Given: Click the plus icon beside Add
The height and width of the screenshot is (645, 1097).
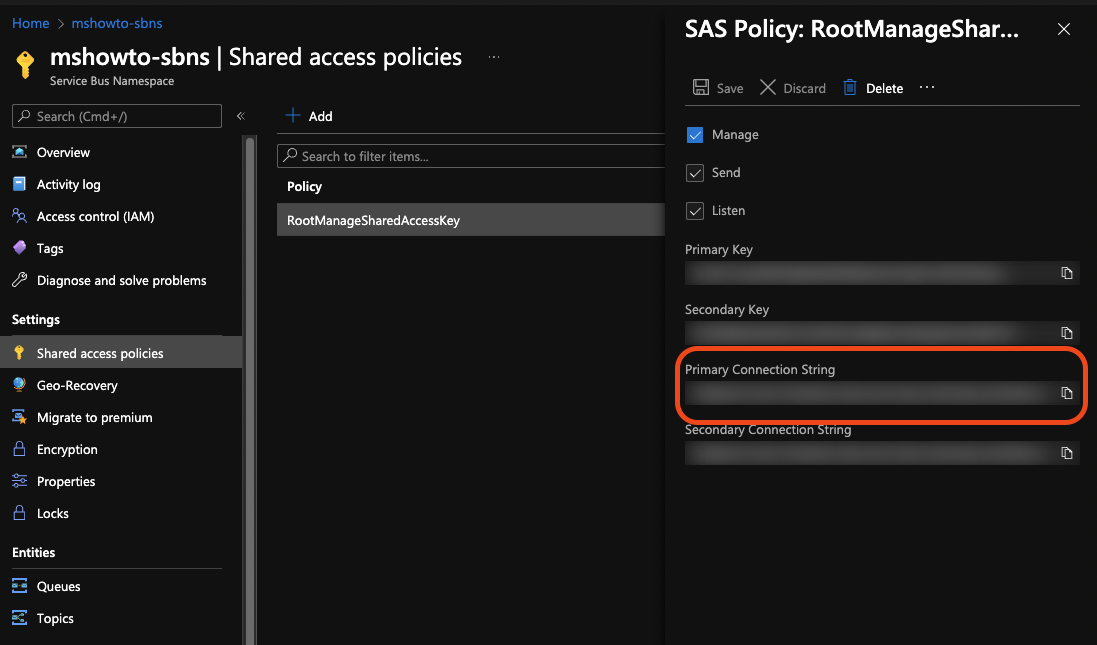Looking at the screenshot, I should tap(292, 115).
